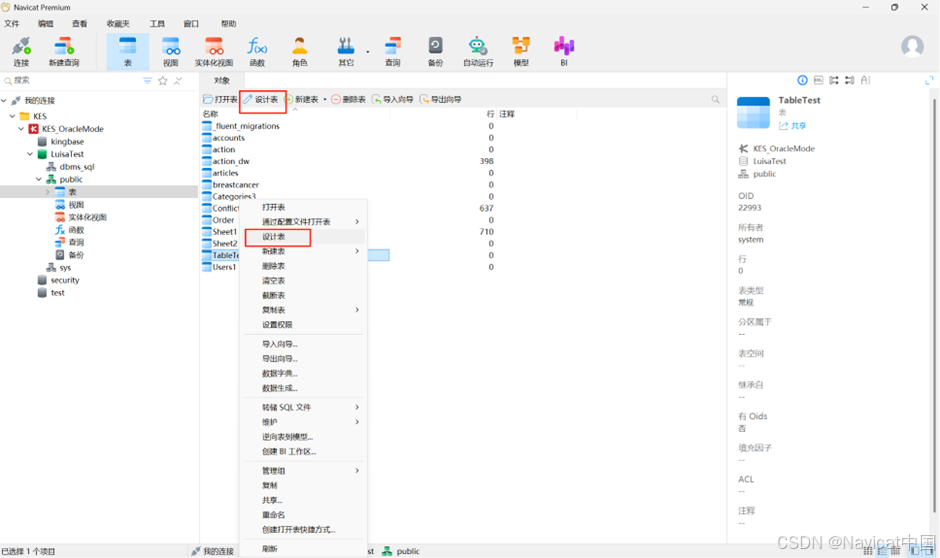Click the 函数 f(x) toolbar icon
Image resolution: width=940 pixels, height=558 pixels.
(257, 51)
